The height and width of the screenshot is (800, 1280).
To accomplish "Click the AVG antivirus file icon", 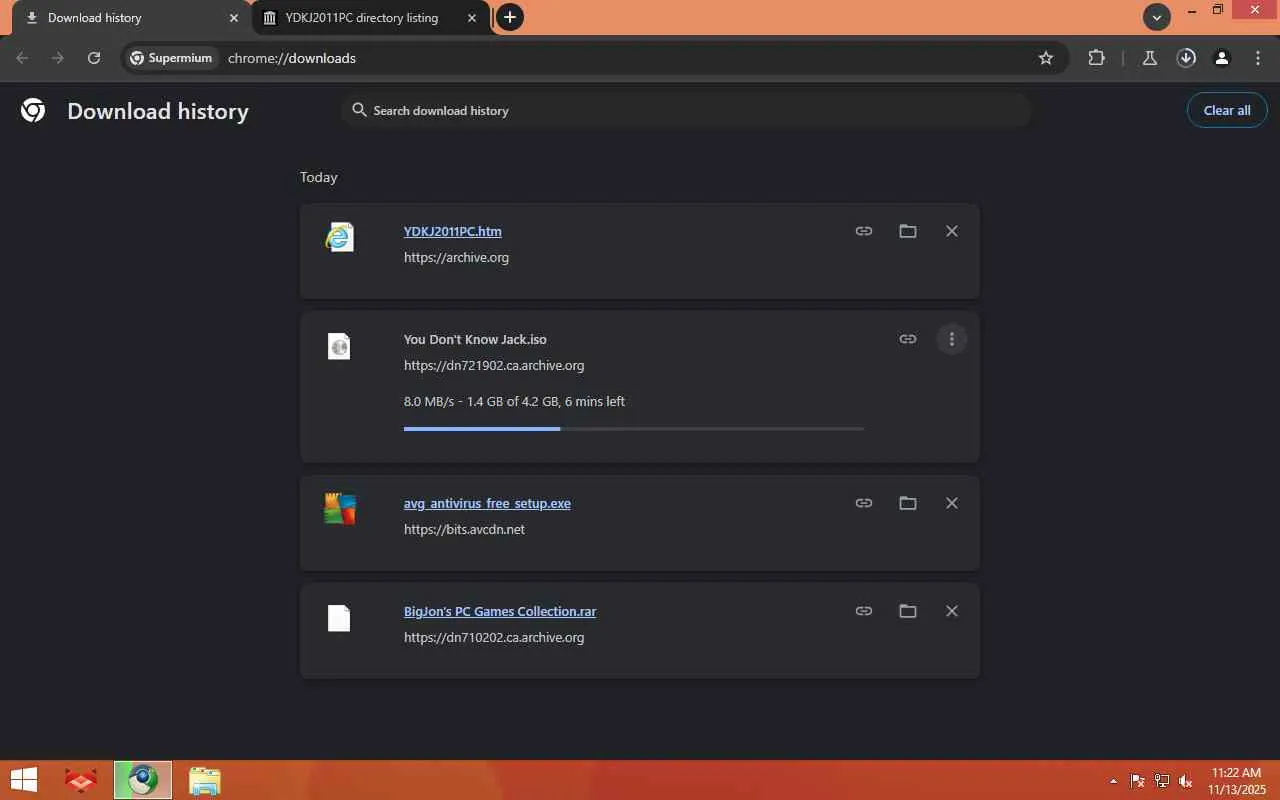I will [340, 509].
